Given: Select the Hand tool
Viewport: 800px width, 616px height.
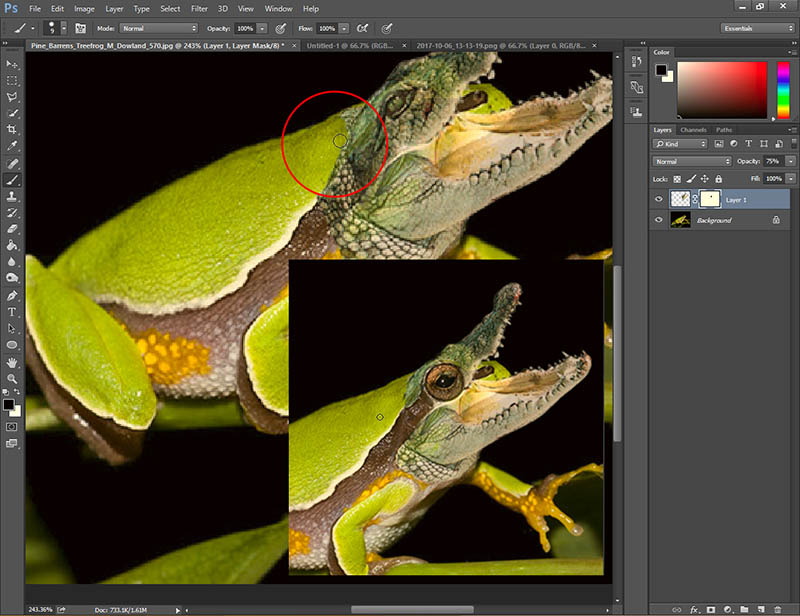Looking at the screenshot, I should tap(12, 362).
